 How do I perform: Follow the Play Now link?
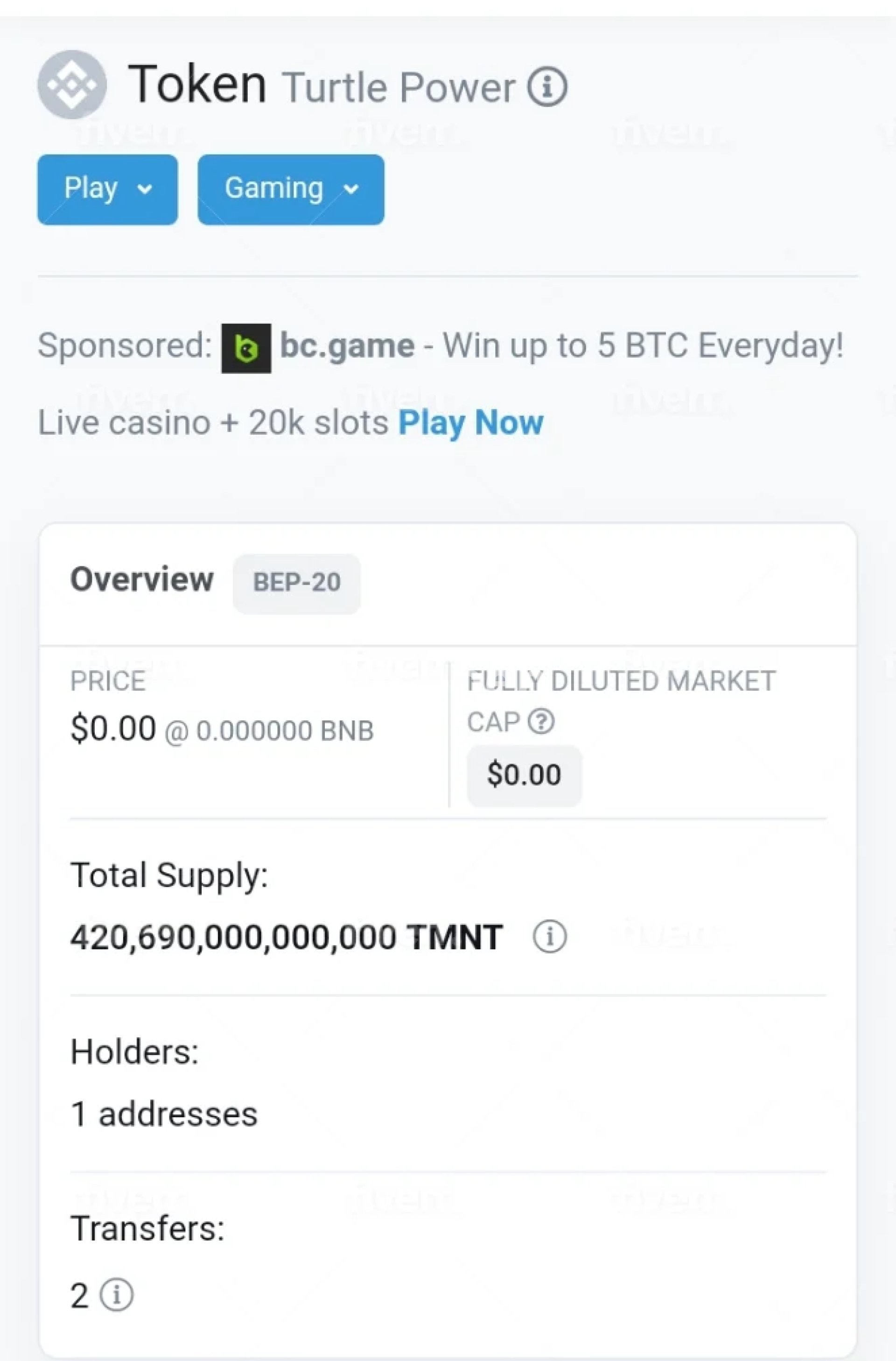coord(470,423)
